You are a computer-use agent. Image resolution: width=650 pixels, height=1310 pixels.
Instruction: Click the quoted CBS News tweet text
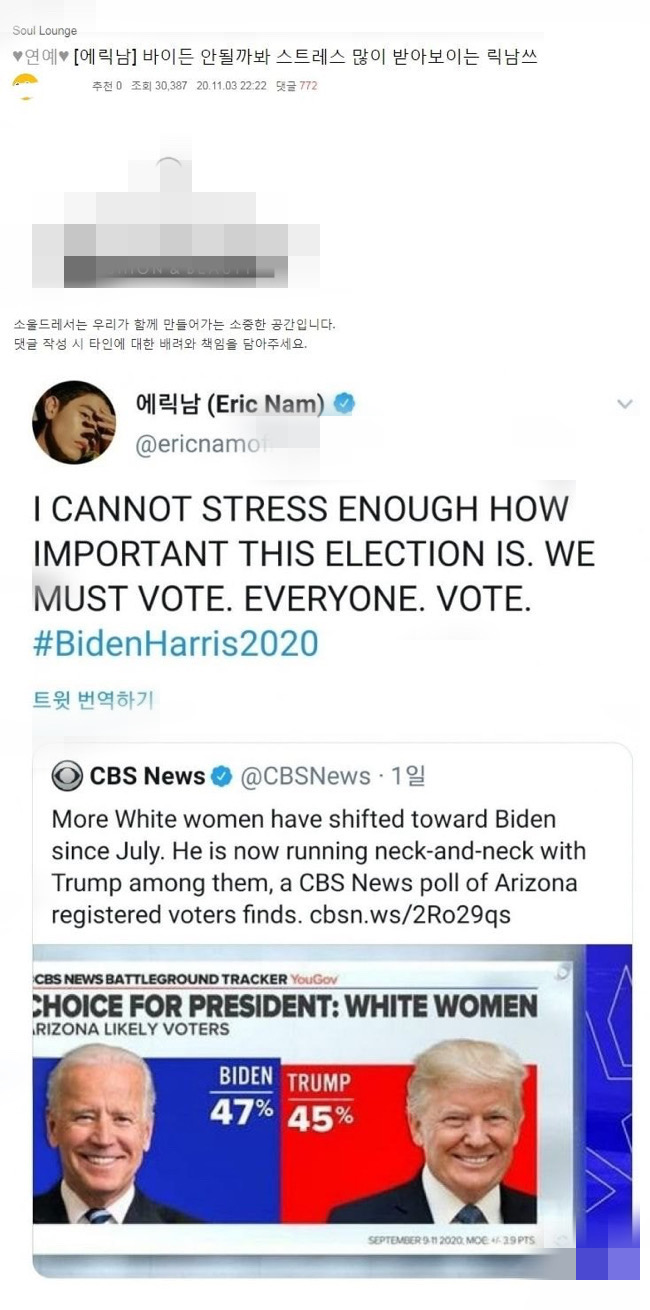click(318, 866)
